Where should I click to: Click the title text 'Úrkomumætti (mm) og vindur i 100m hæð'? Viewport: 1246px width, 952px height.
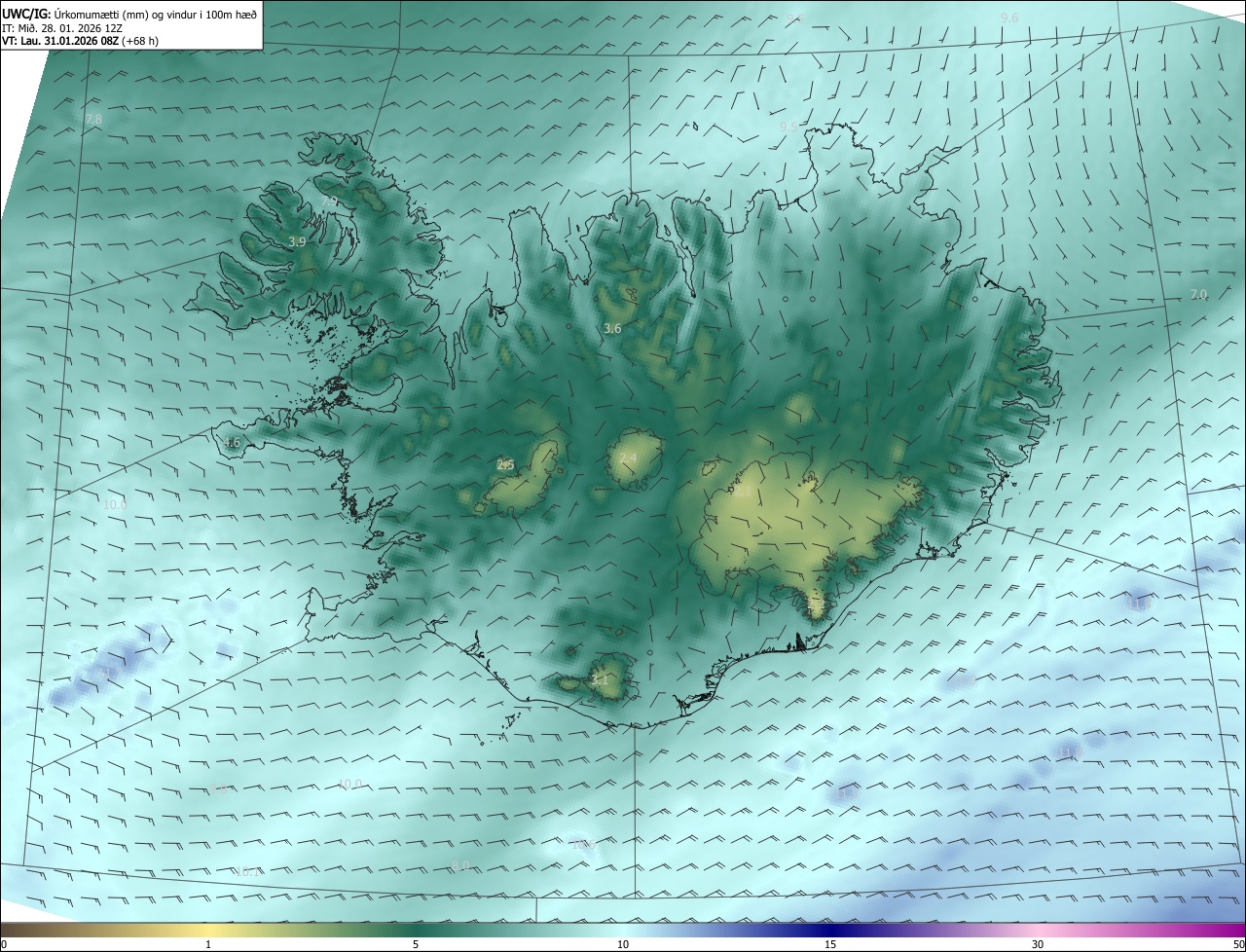pyautogui.click(x=155, y=14)
